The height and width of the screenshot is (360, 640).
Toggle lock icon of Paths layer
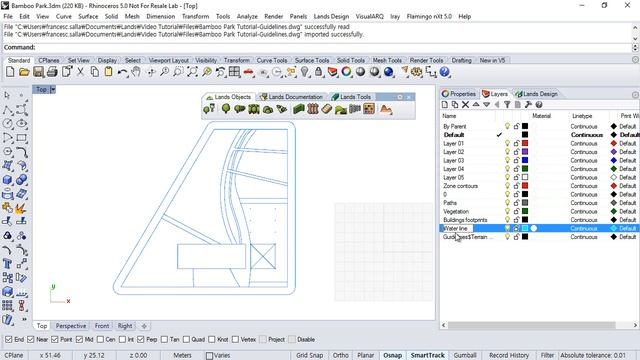(x=516, y=203)
